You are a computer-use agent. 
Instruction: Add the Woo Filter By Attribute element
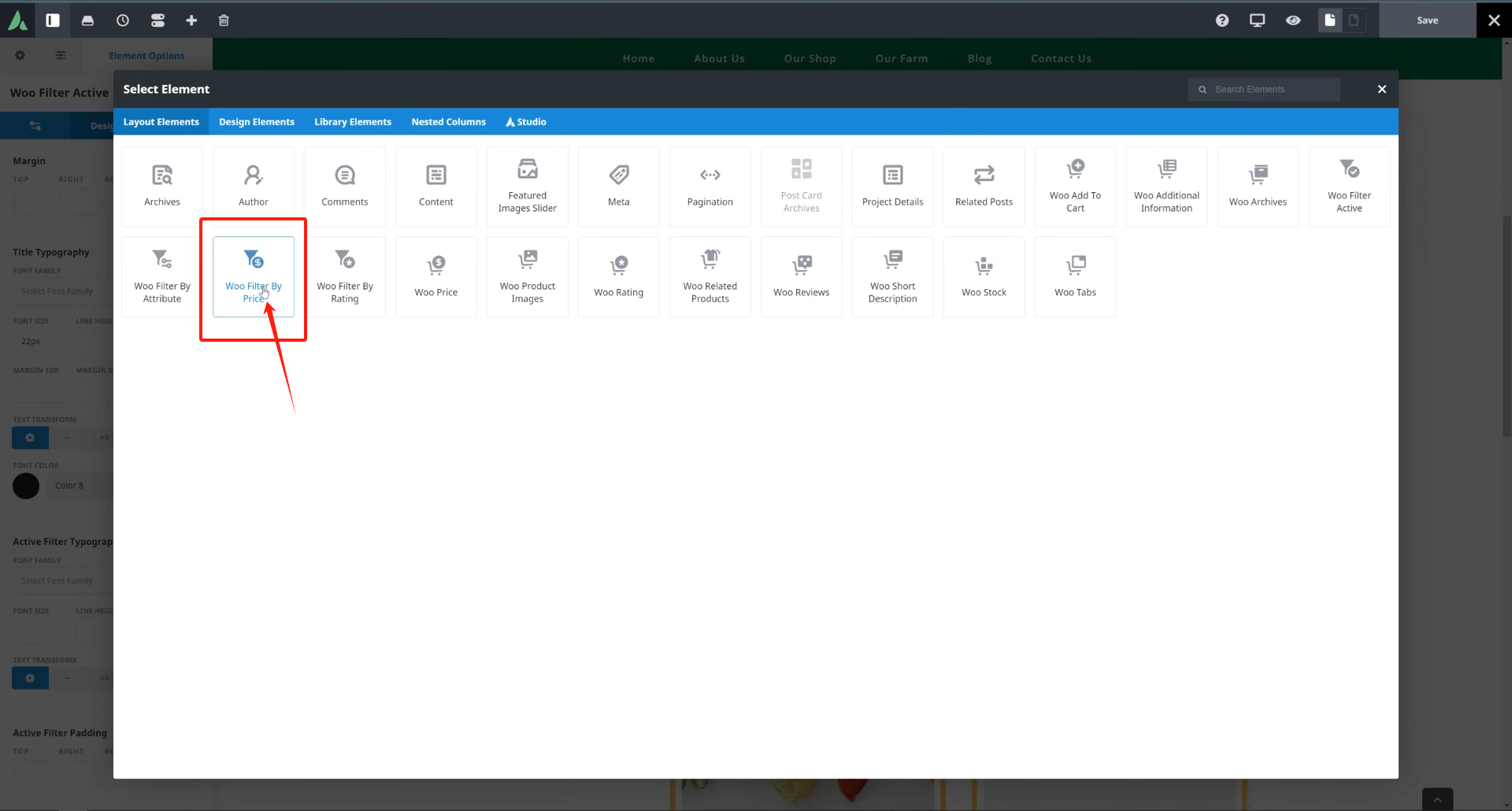tap(162, 276)
